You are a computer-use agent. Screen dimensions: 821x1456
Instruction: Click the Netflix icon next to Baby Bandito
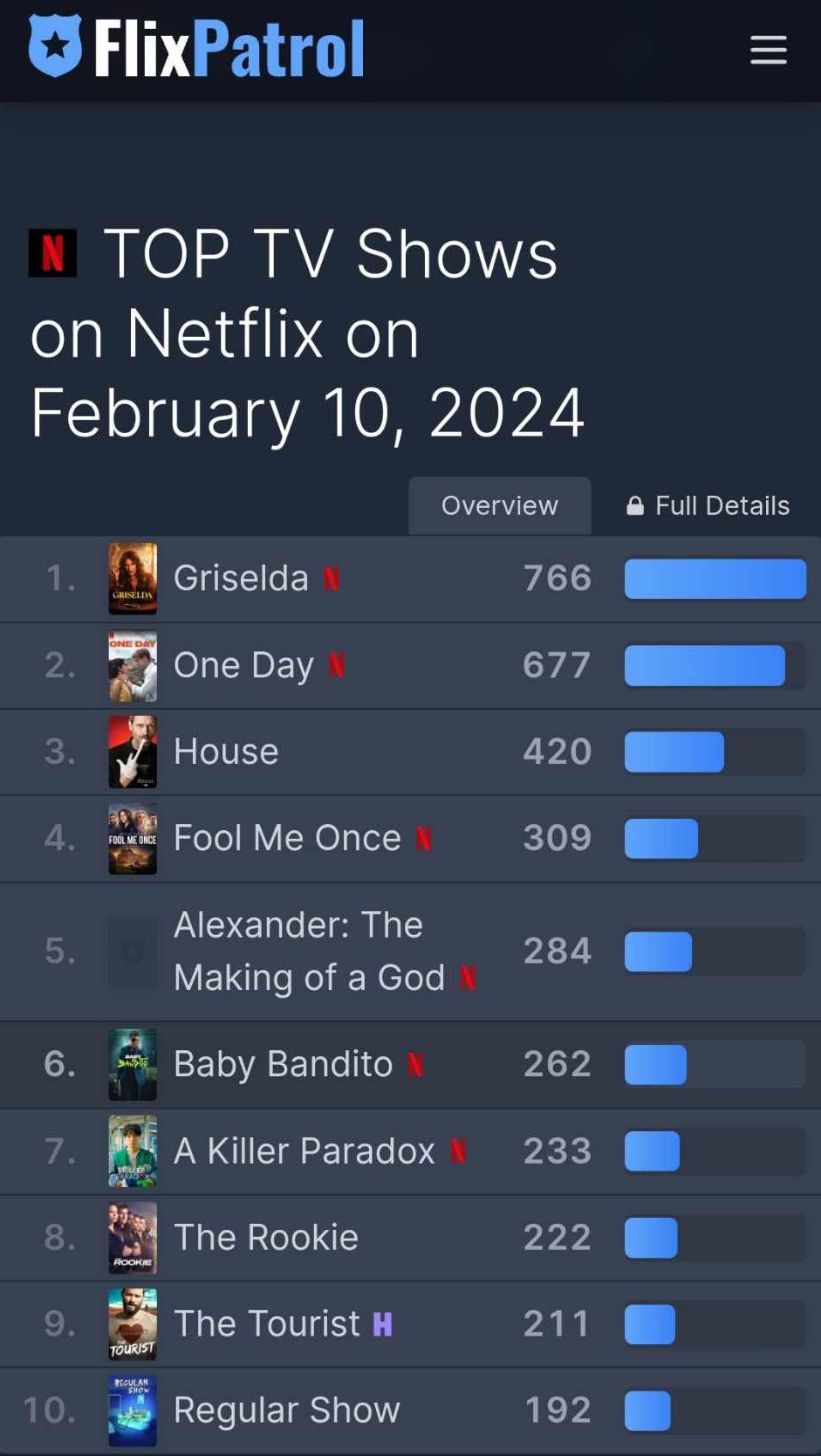coord(415,1064)
